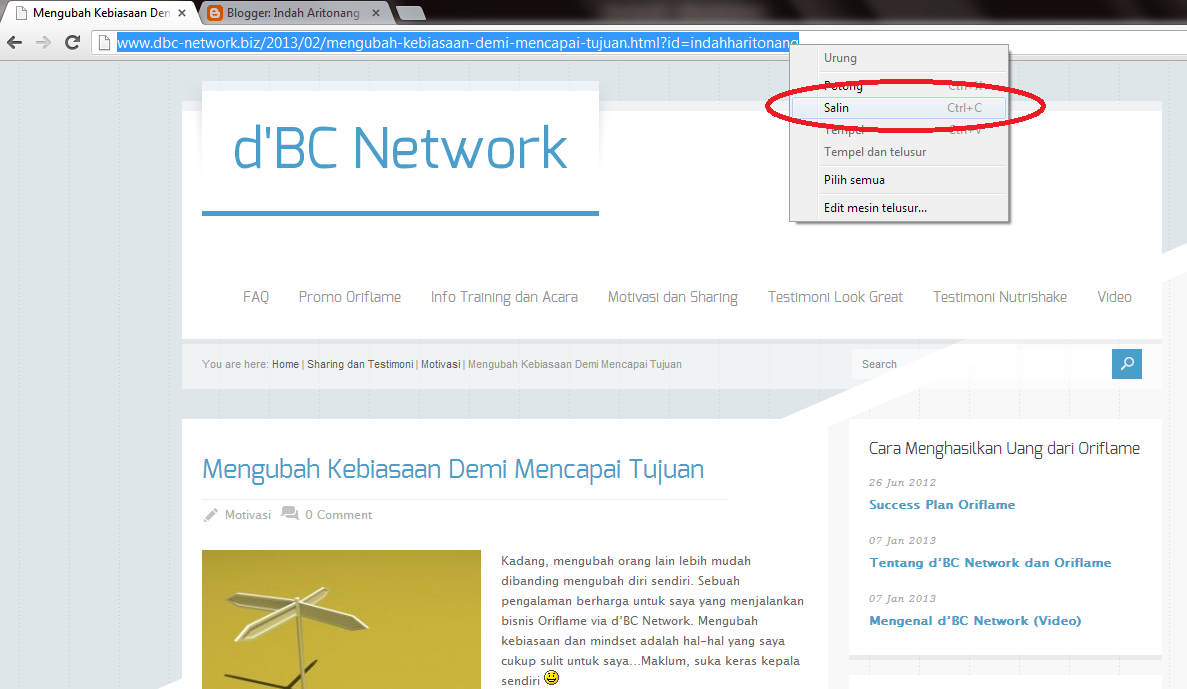Screen dimensions: 1187x689
Task: Open a new tab button
Action: click(410, 13)
